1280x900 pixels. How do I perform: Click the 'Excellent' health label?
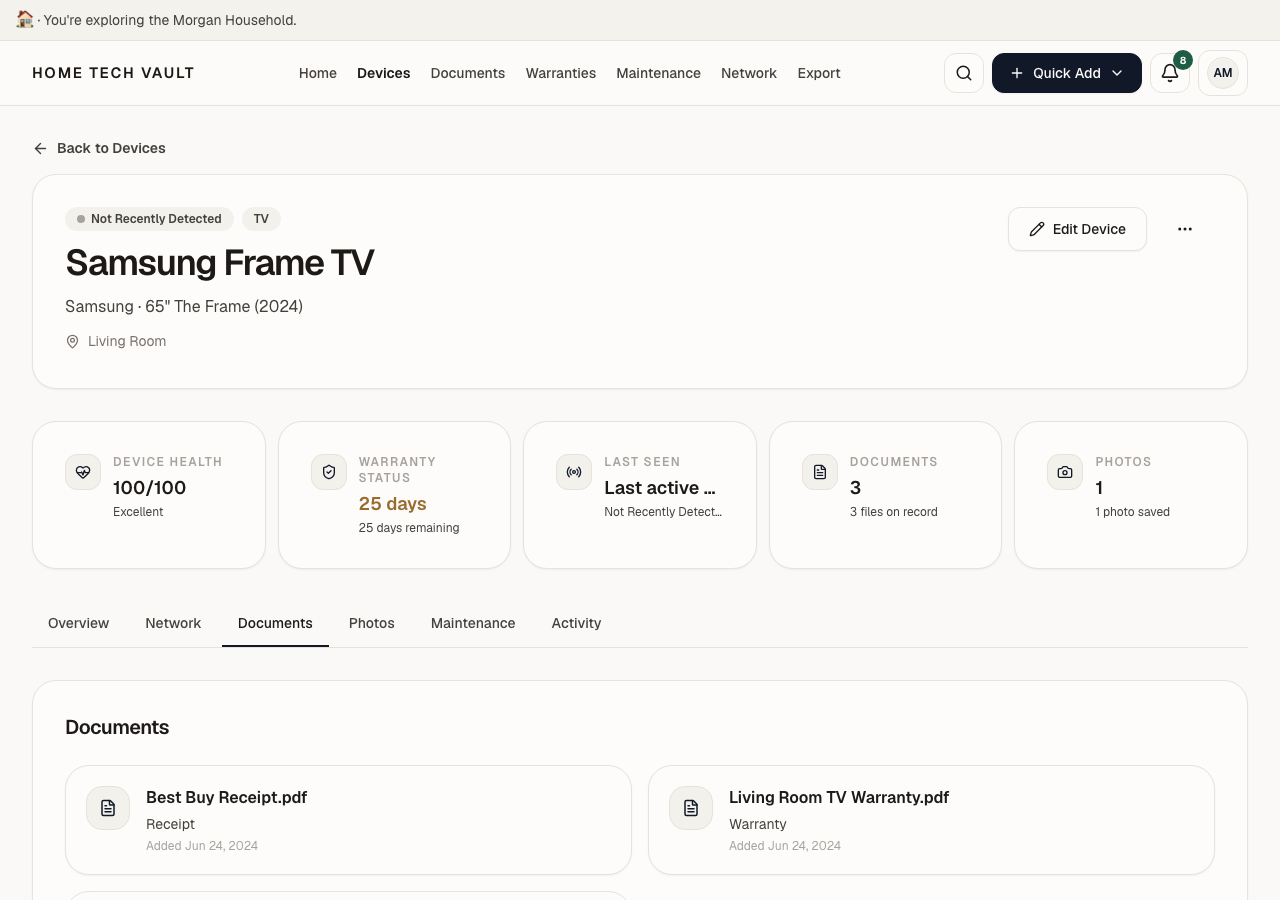click(138, 512)
